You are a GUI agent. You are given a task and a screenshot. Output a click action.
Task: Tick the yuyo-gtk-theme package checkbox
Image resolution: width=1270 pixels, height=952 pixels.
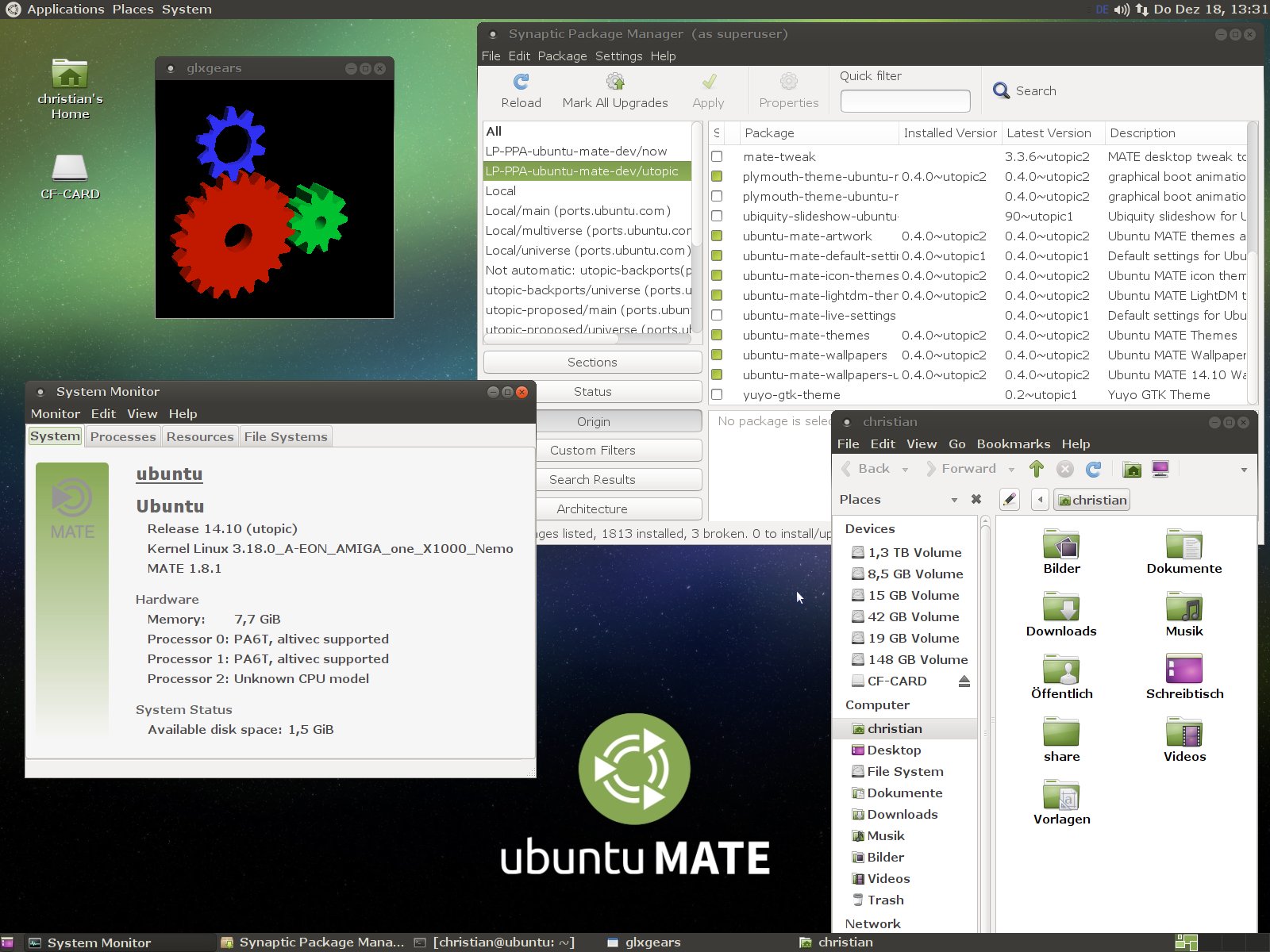(x=717, y=395)
